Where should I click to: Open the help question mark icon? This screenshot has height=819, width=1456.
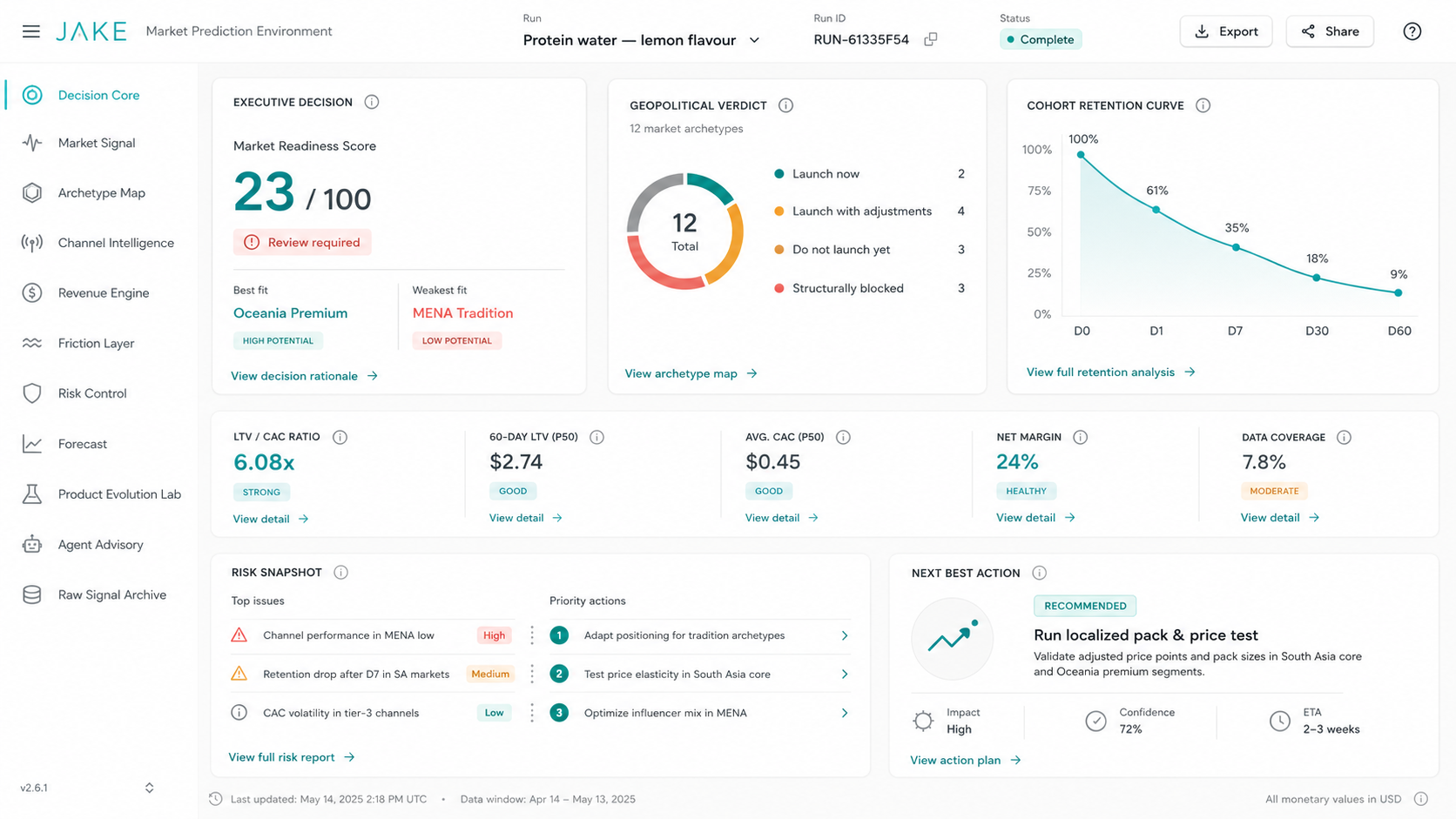[x=1412, y=31]
